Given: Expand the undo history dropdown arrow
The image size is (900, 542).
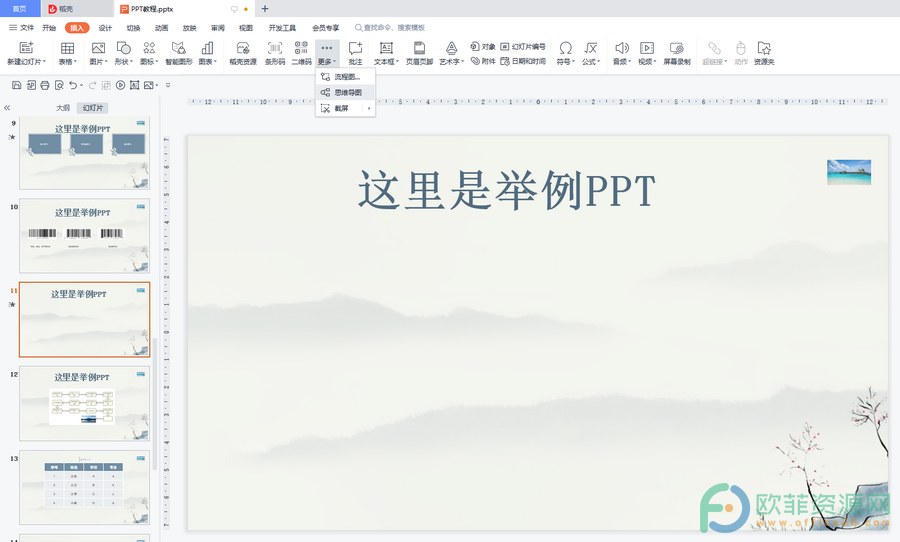Looking at the screenshot, I should [82, 86].
